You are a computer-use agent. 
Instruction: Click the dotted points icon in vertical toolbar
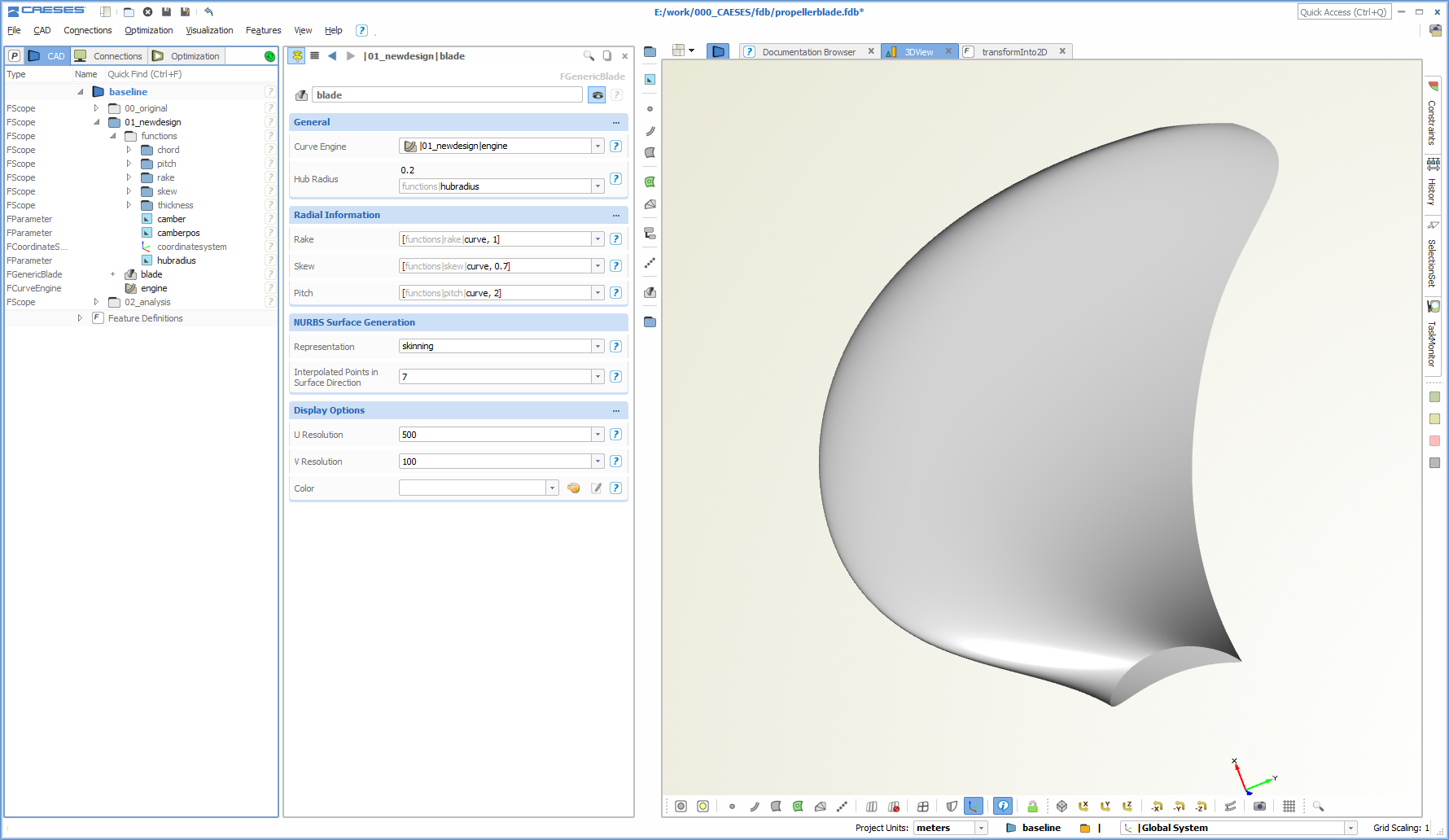(650, 263)
